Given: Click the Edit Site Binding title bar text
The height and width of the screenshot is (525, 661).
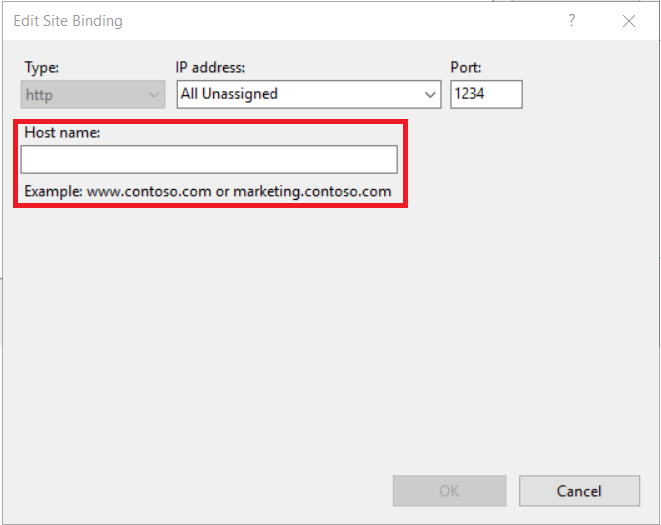Looking at the screenshot, I should click(68, 21).
